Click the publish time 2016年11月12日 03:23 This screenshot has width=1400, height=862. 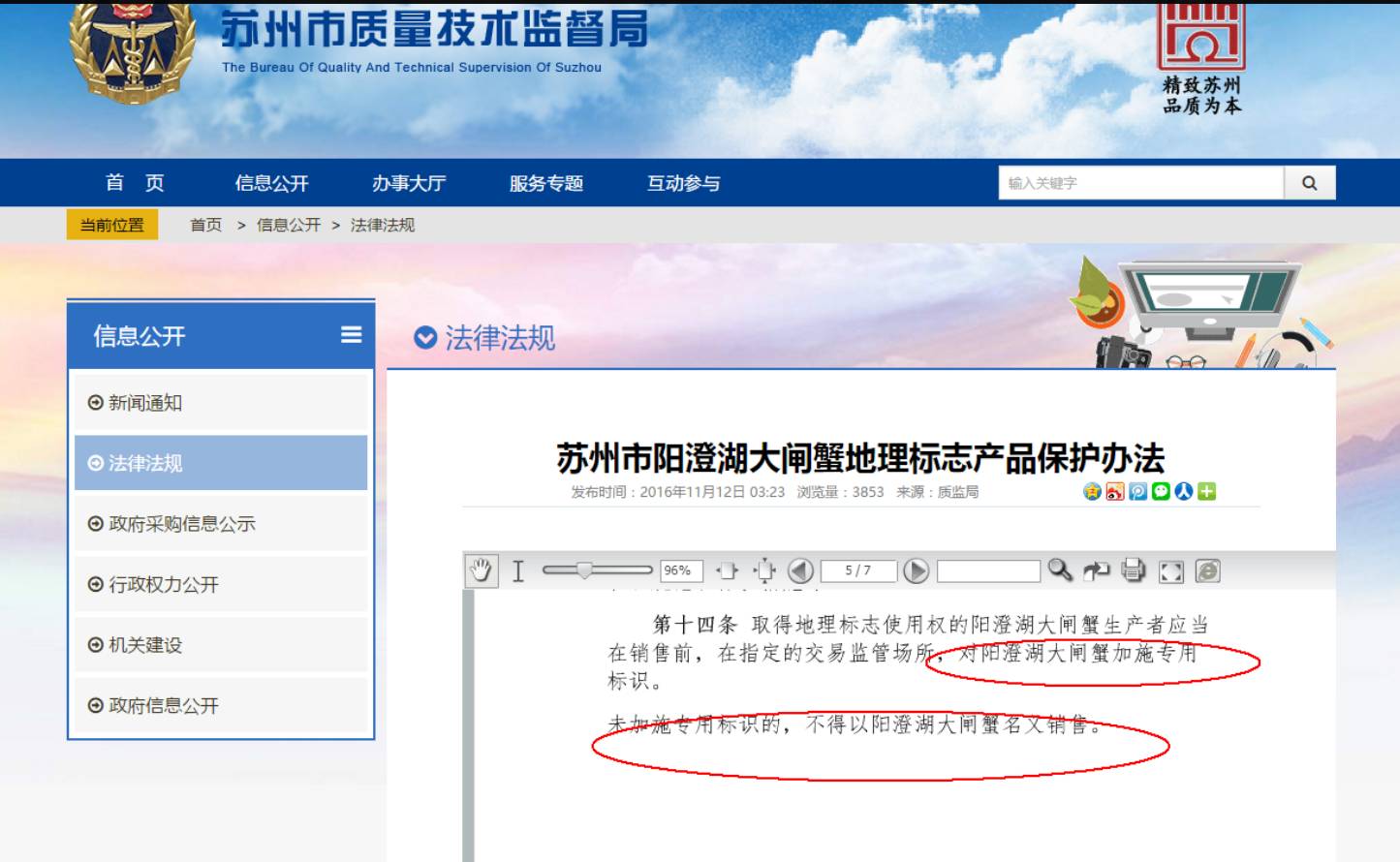pyautogui.click(x=712, y=492)
